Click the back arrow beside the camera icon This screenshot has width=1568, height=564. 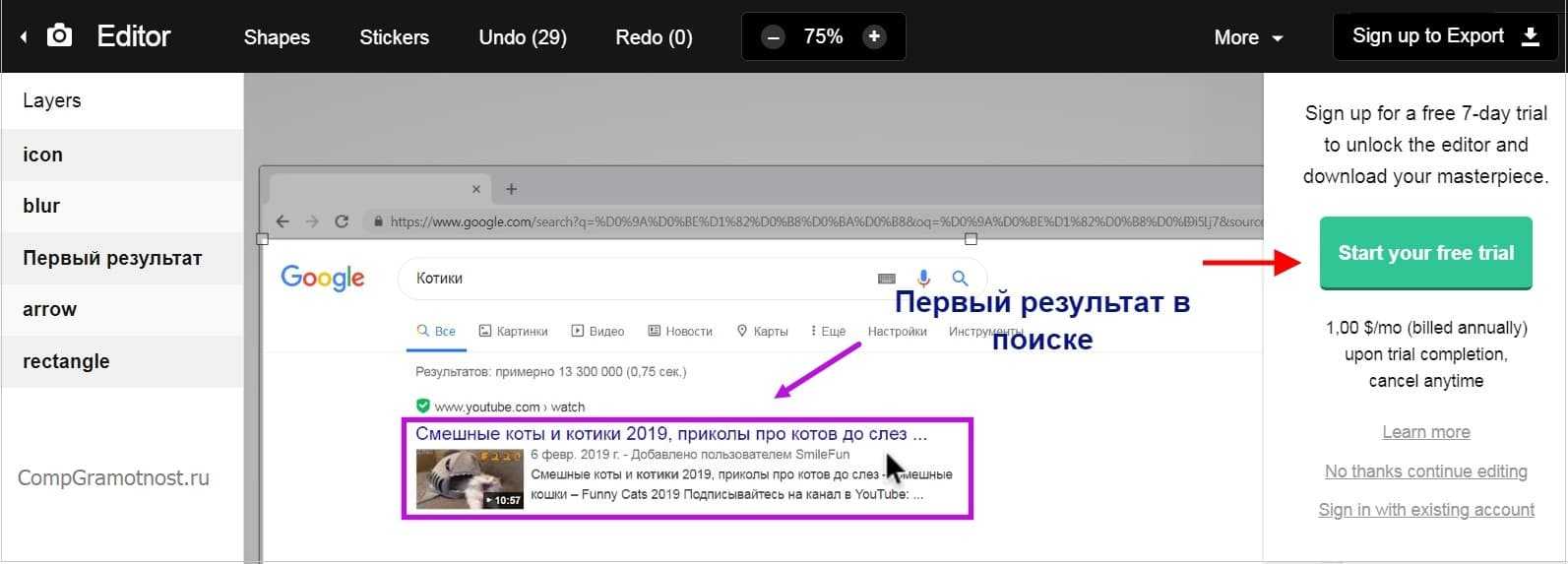click(x=24, y=37)
